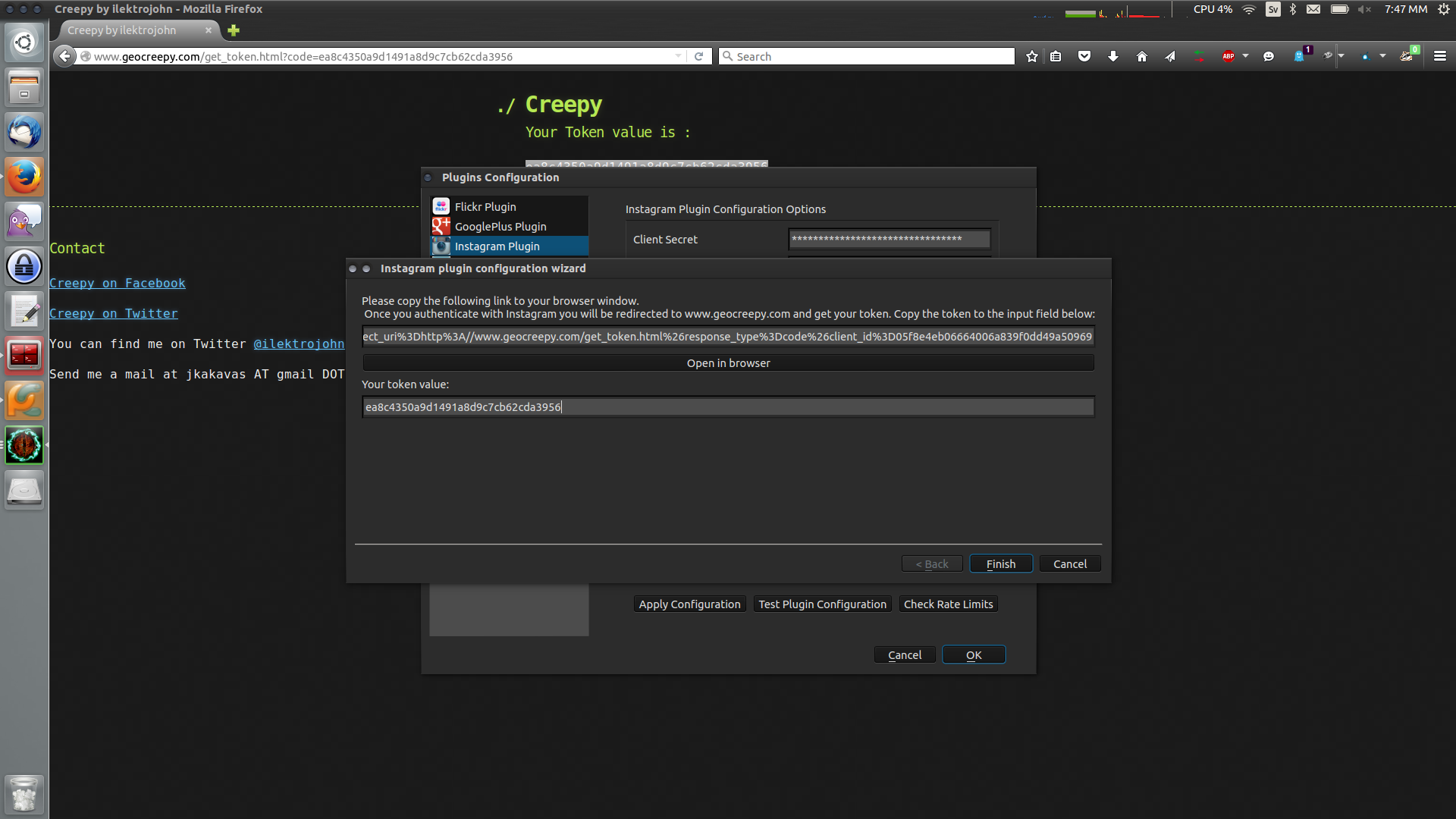The height and width of the screenshot is (819, 1456).
Task: Click the home page icon in toolbar
Action: (x=1141, y=56)
